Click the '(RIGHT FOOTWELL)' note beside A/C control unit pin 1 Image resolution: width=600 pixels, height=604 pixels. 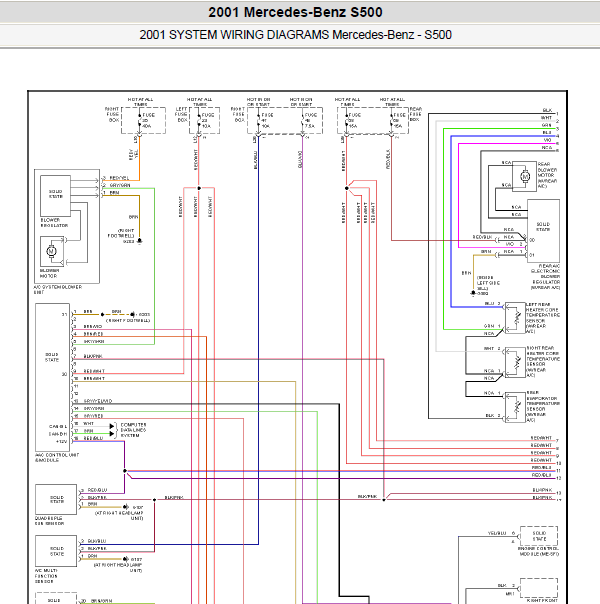pyautogui.click(x=127, y=320)
